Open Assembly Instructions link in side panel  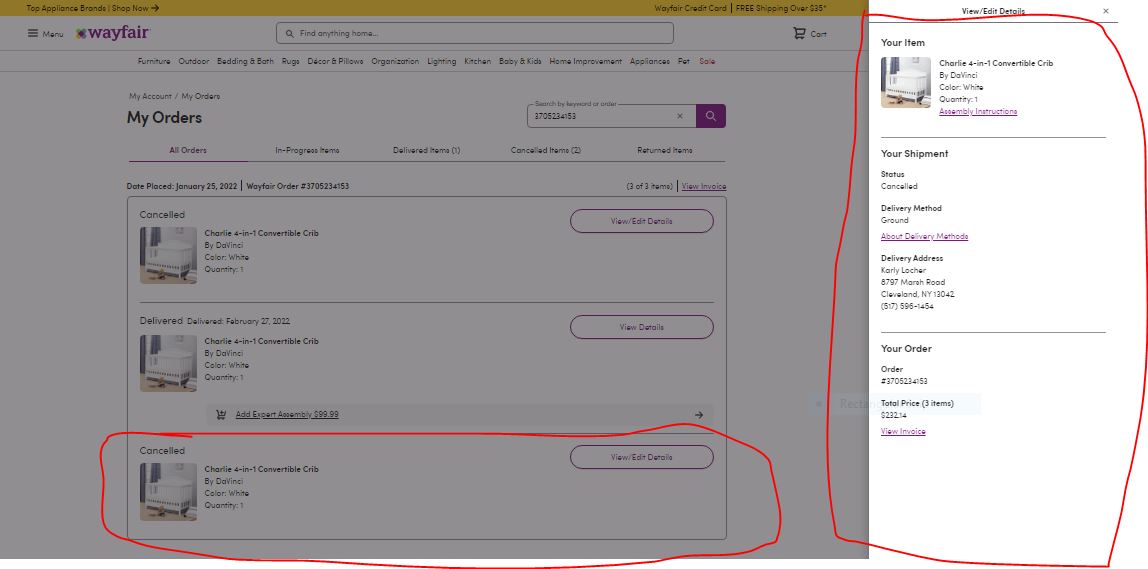(978, 111)
